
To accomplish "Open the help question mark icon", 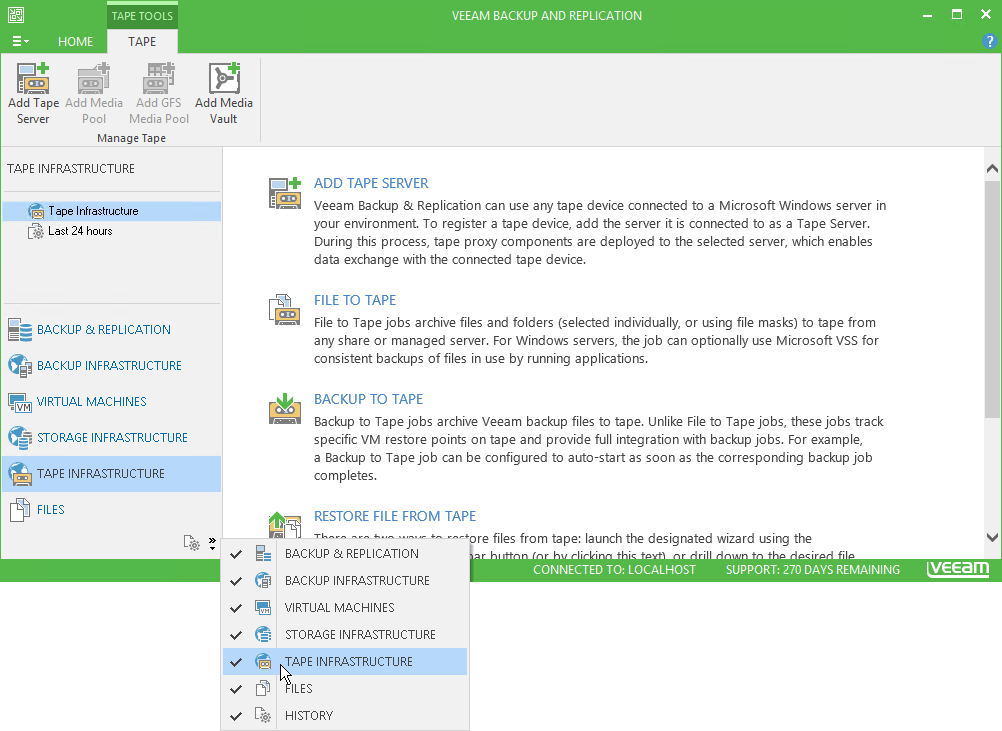I will pyautogui.click(x=989, y=42).
